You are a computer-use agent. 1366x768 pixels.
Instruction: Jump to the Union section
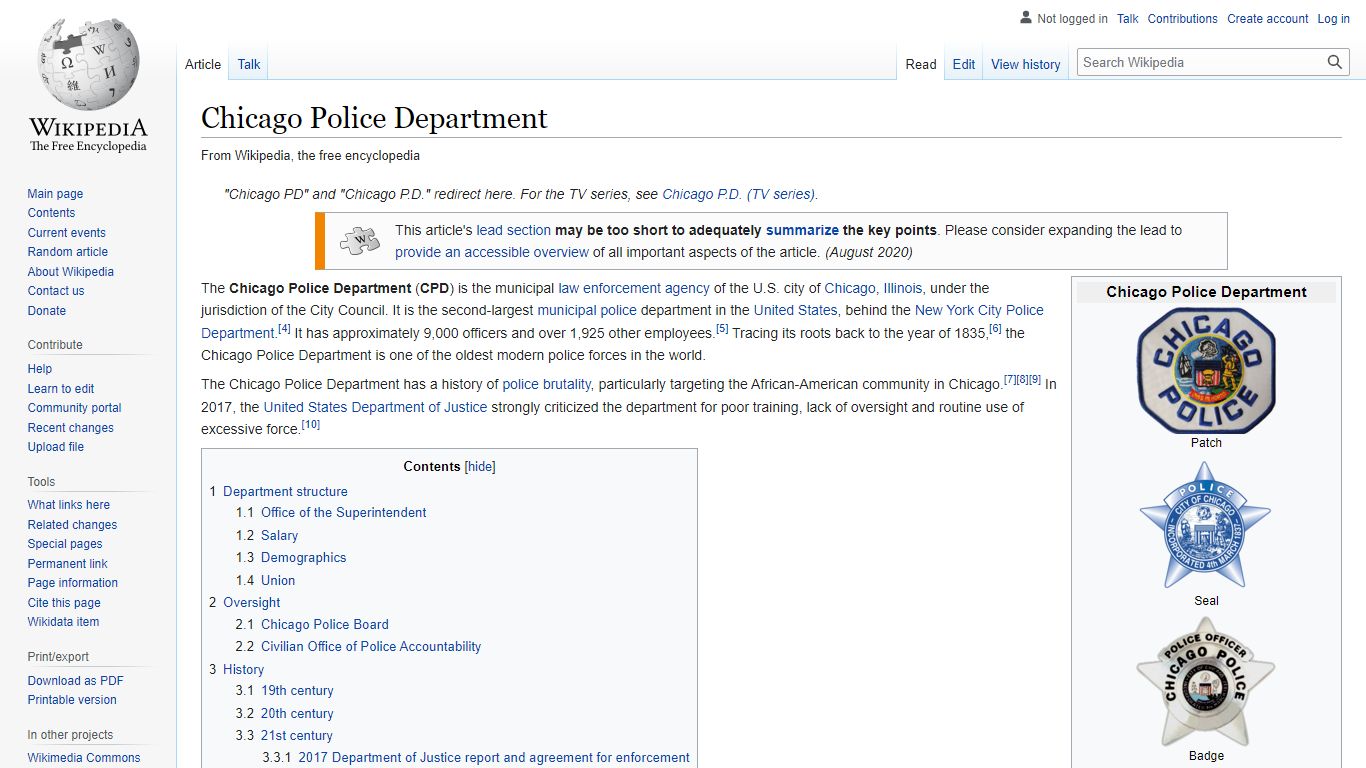click(278, 581)
